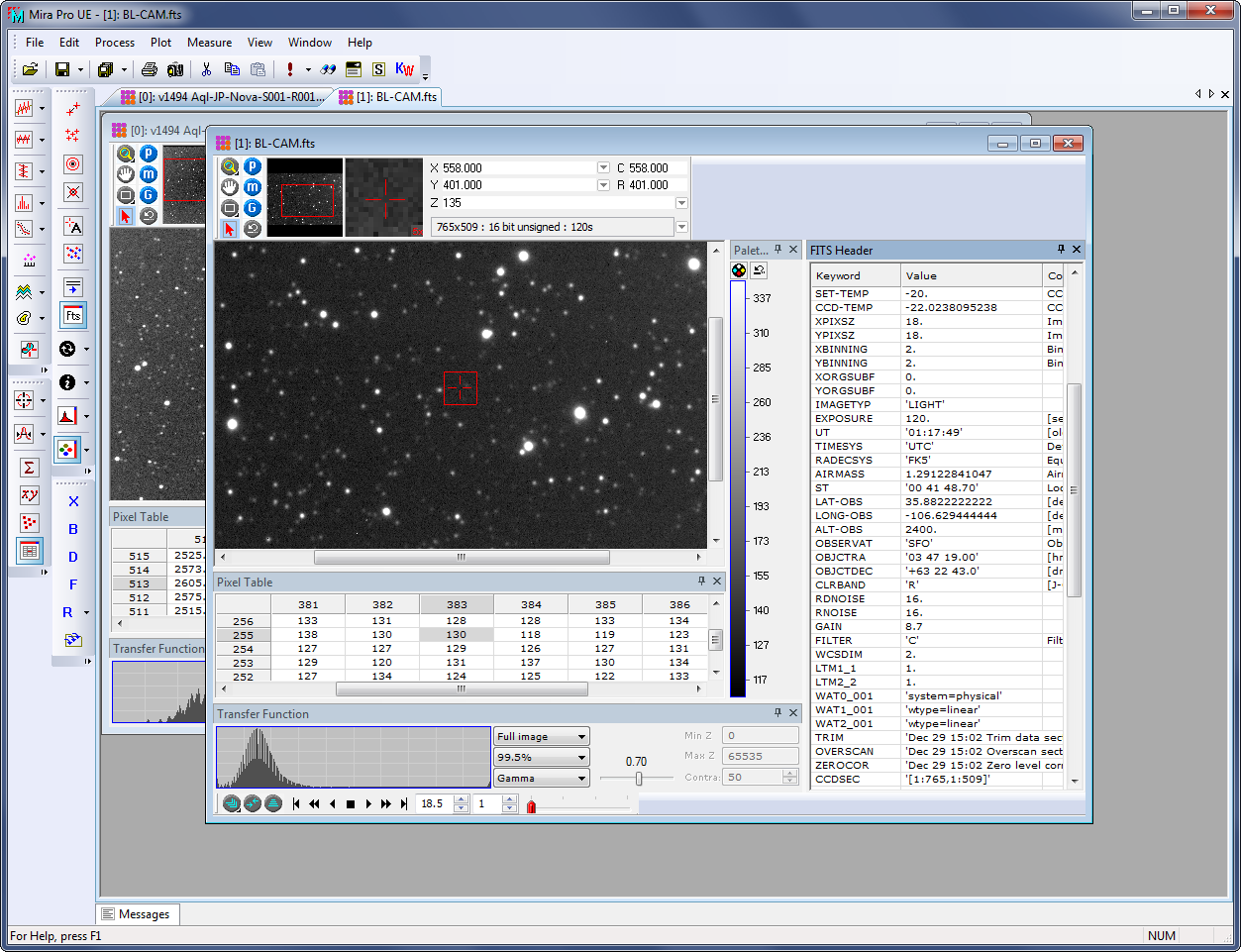
Task: Click the stop animation button
Action: coord(350,804)
